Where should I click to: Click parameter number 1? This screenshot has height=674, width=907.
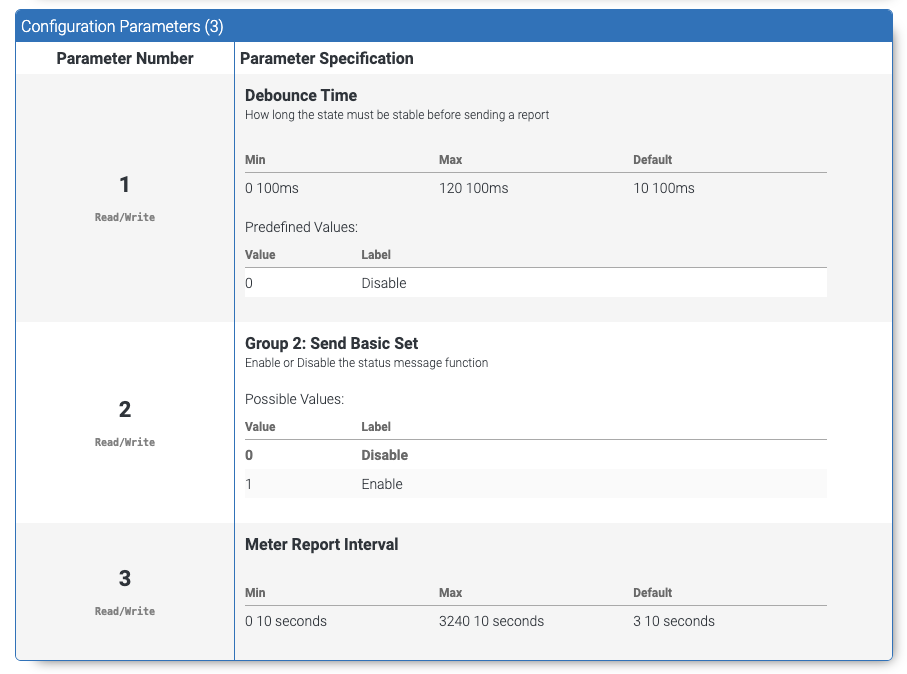(x=125, y=185)
